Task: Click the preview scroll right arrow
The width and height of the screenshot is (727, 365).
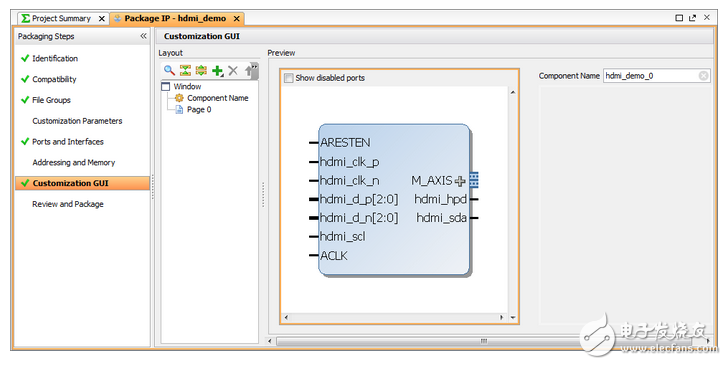Action: [501, 318]
